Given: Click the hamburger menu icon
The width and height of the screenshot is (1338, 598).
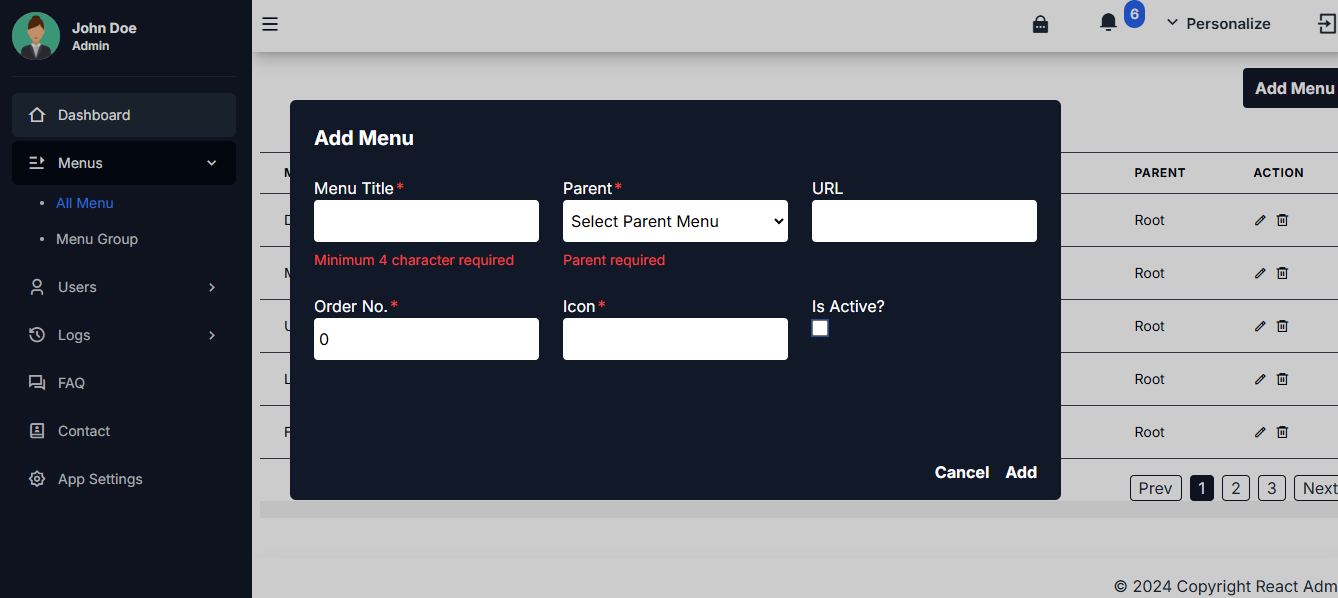Looking at the screenshot, I should click(x=269, y=23).
